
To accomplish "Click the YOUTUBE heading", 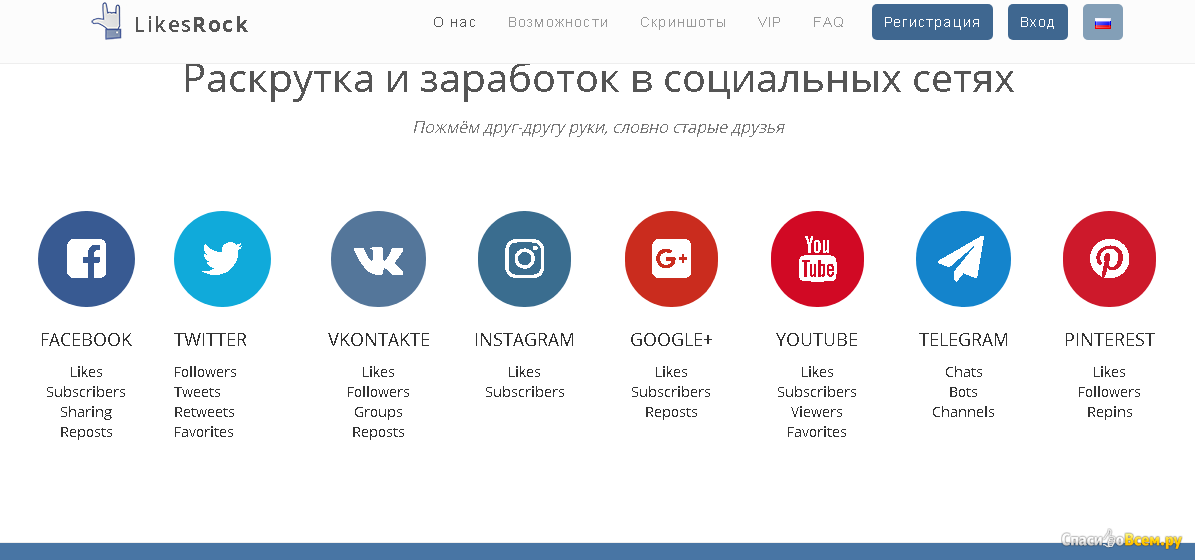I will pos(817,340).
